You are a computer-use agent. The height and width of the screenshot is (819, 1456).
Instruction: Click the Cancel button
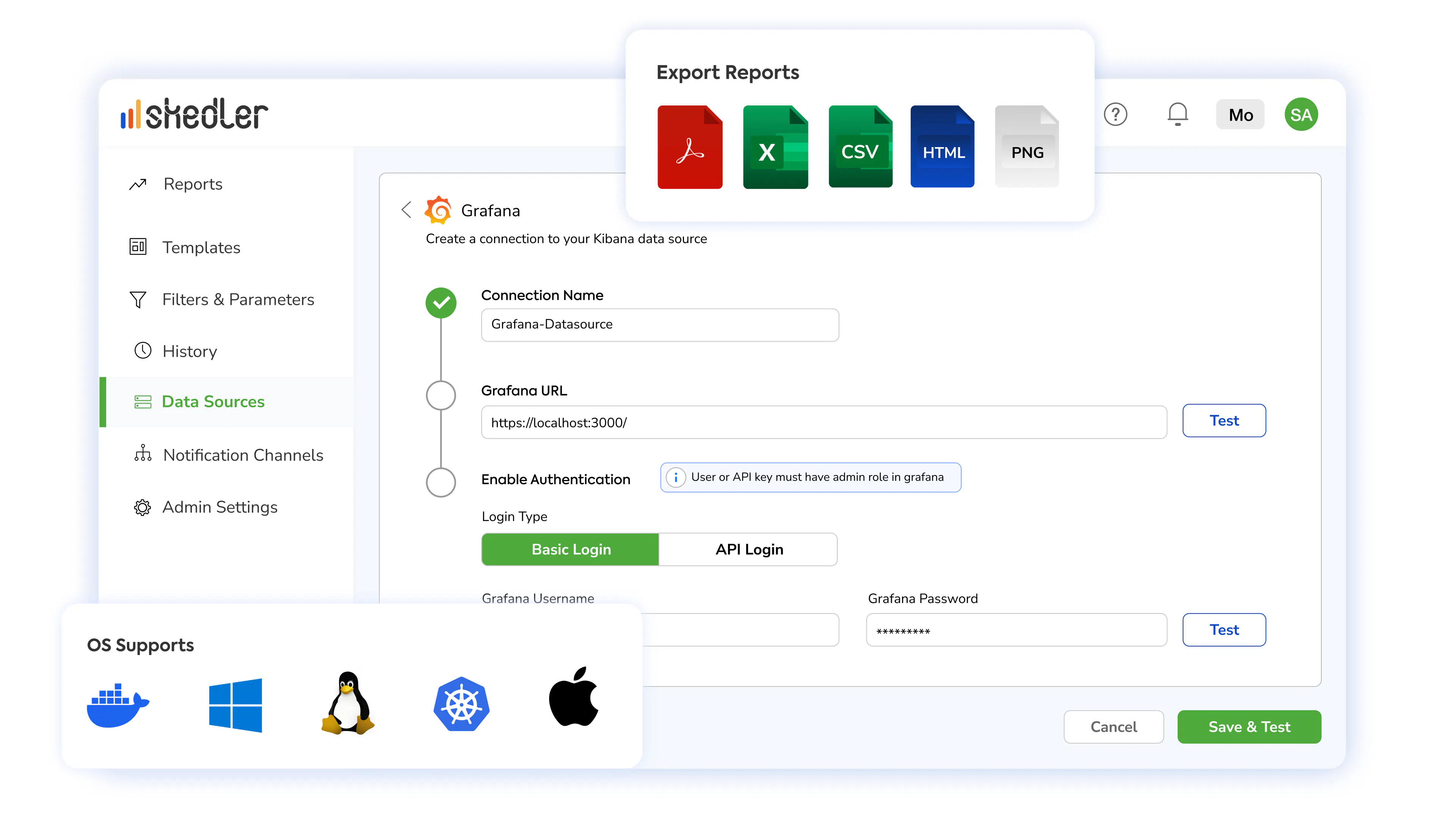pos(1113,727)
